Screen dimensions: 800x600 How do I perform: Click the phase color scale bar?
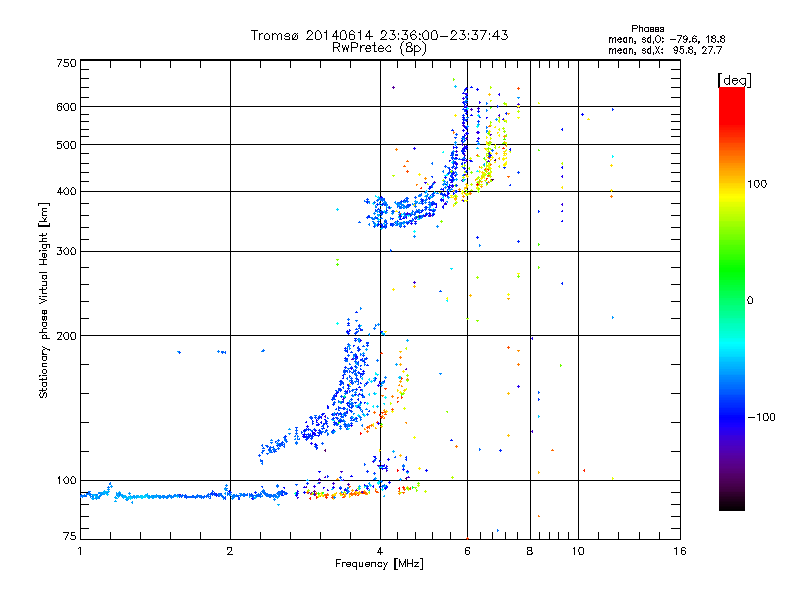[x=732, y=298]
